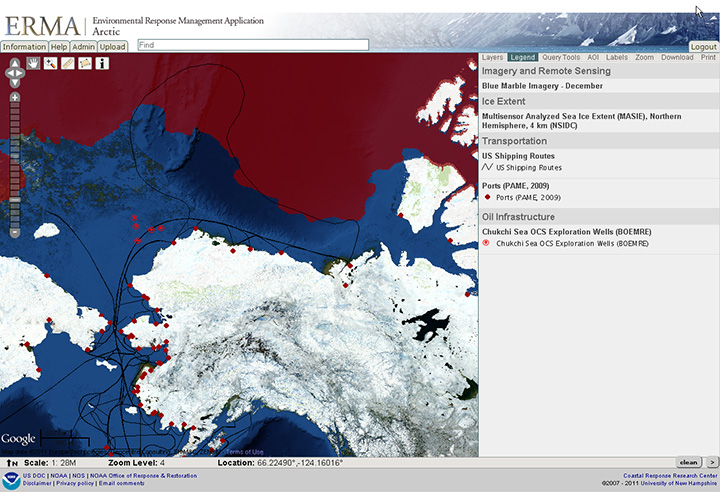This screenshot has width=720, height=492.
Task: Select the info identify tool
Action: click(102, 63)
